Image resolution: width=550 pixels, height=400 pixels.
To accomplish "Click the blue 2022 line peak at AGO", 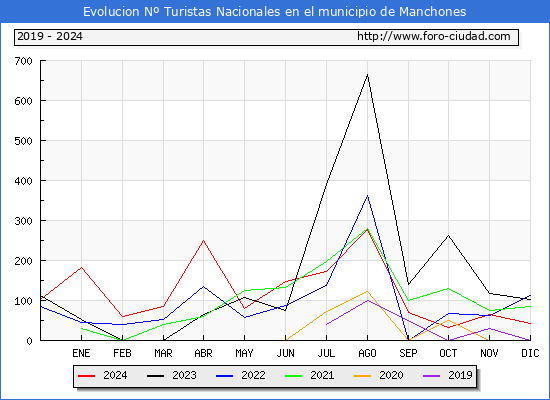I will [367, 196].
